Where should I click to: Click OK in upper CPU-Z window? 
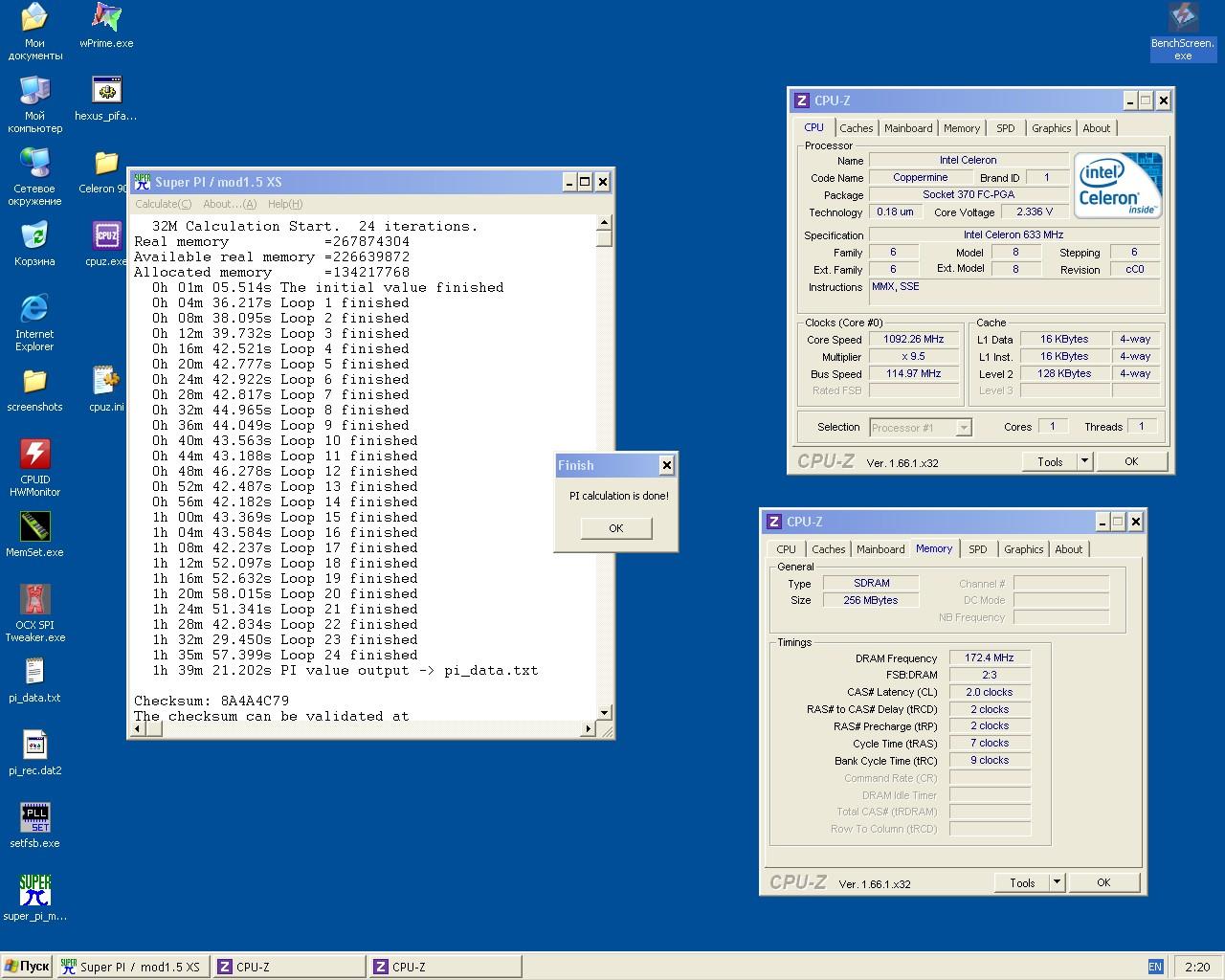tap(1131, 461)
